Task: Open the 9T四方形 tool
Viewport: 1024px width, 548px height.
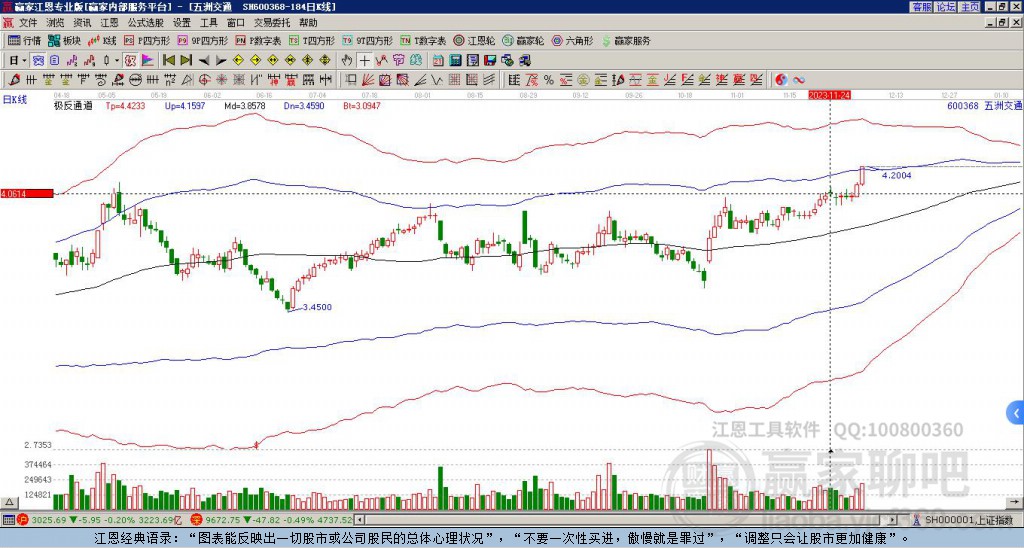Action: 368,40
